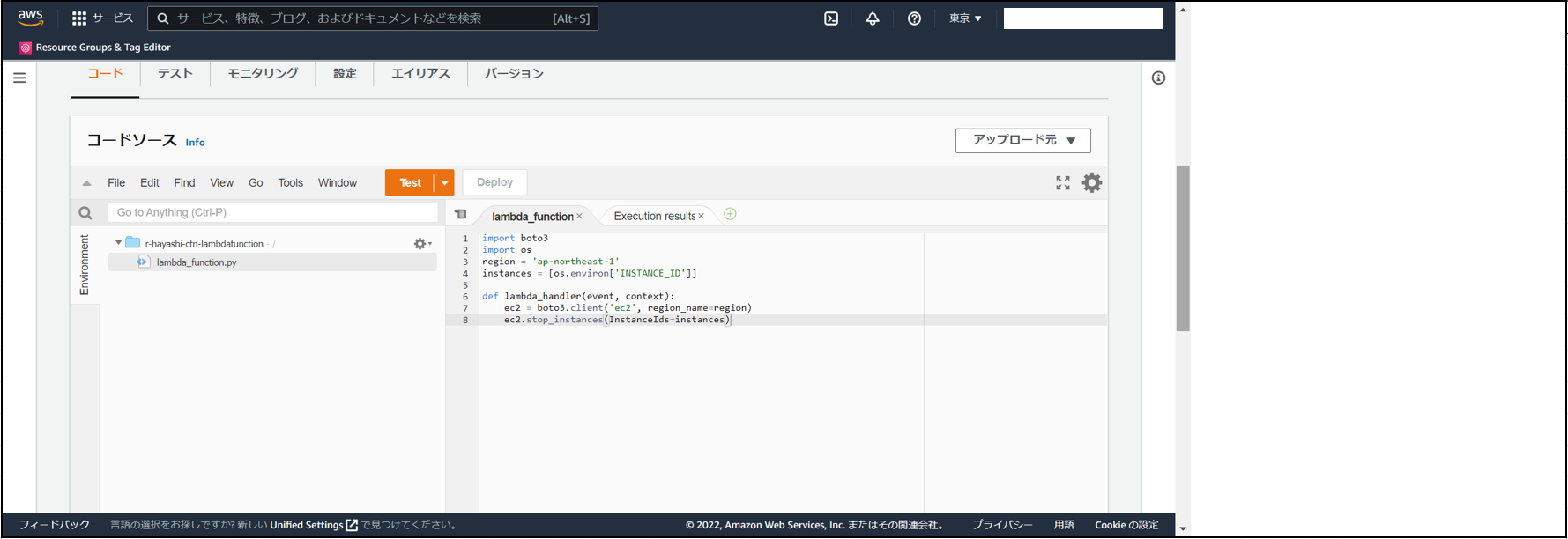The width and height of the screenshot is (1568, 539).
Task: Click the サービス menu label
Action: pyautogui.click(x=113, y=18)
